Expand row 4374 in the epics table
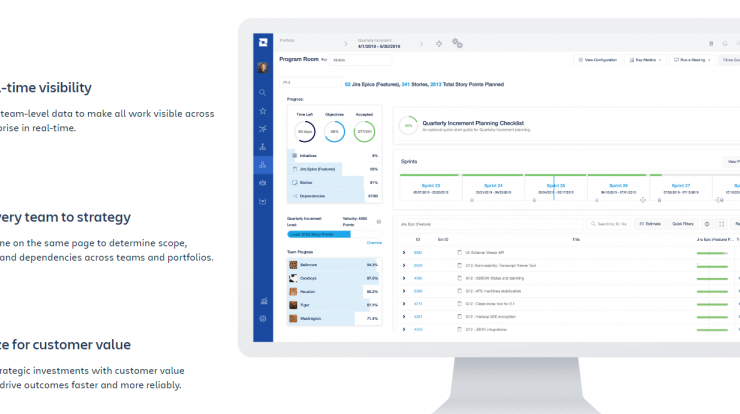Viewport: 740px width, 414px height. click(404, 304)
